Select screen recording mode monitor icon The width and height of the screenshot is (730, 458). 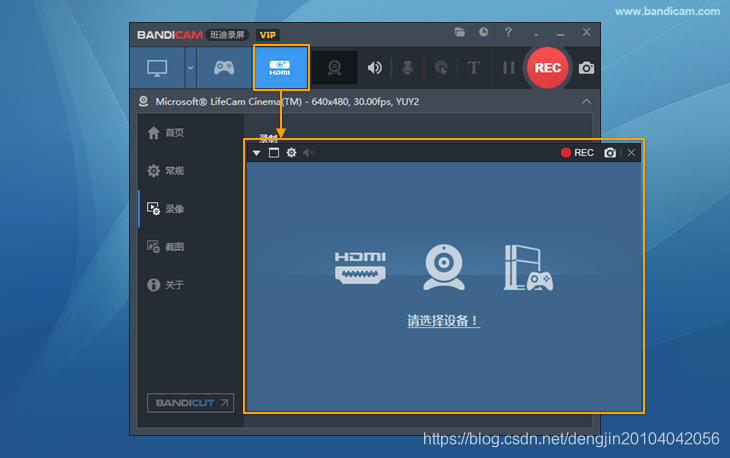[x=157, y=68]
